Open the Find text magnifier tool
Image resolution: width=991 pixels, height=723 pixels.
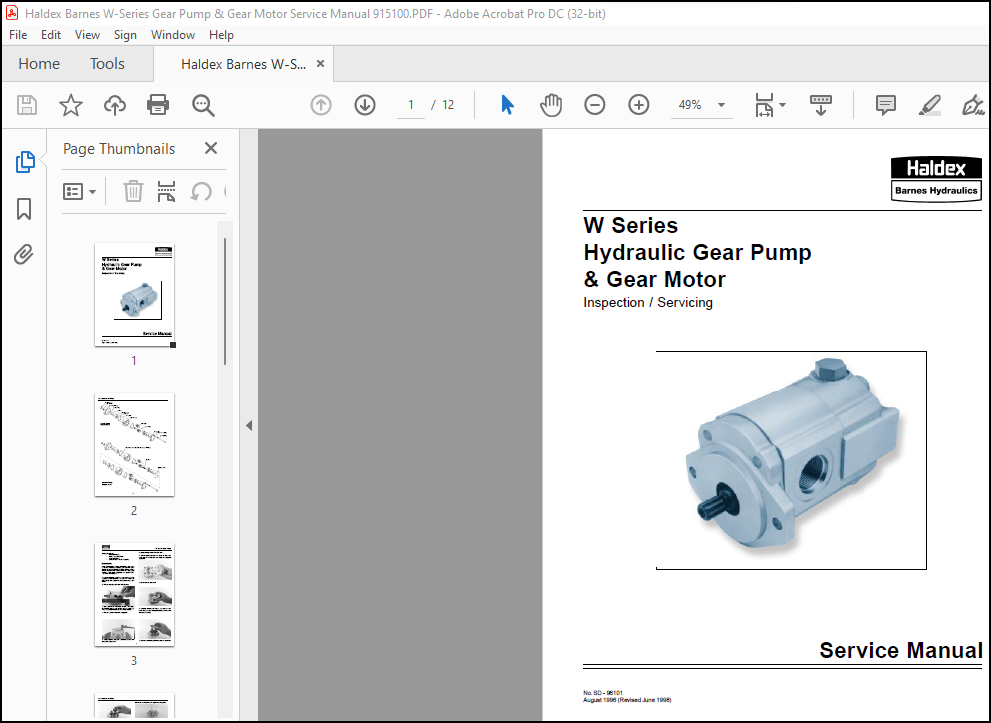click(x=203, y=106)
